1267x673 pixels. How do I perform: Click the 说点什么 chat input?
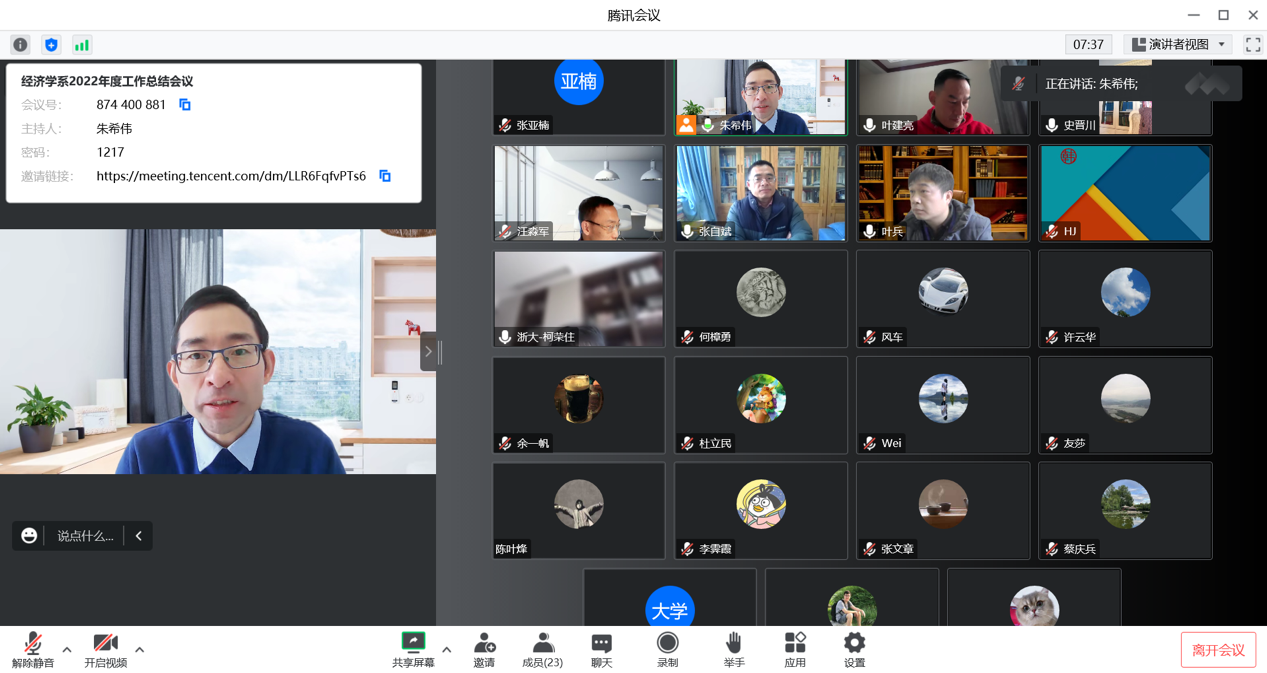click(x=85, y=536)
